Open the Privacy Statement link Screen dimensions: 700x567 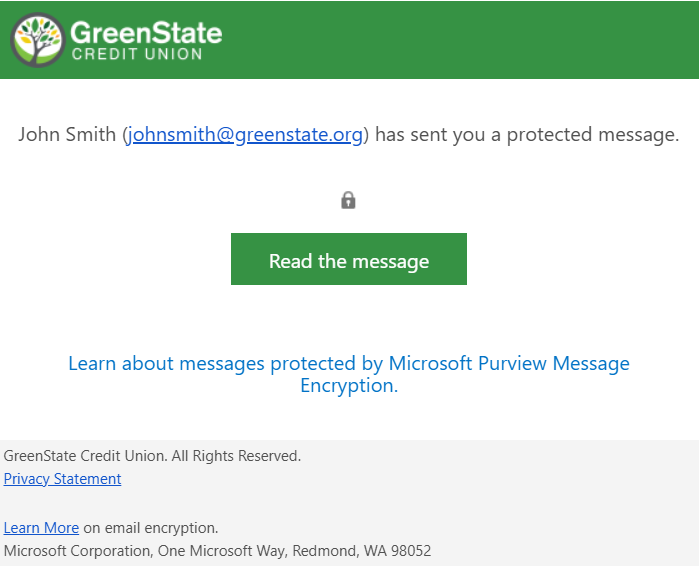[x=62, y=479]
